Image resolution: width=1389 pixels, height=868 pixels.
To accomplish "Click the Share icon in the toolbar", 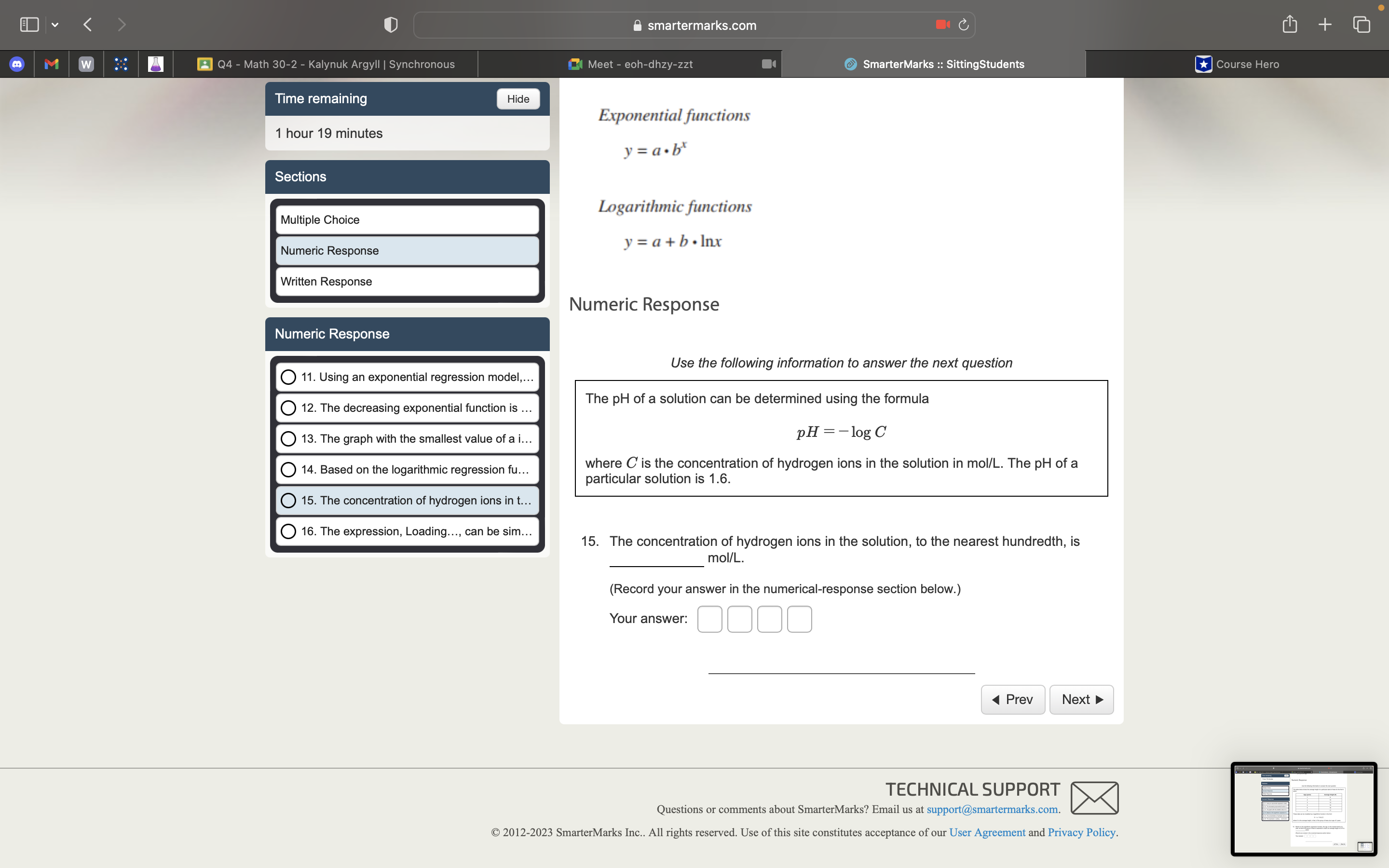I will pos(1290,25).
